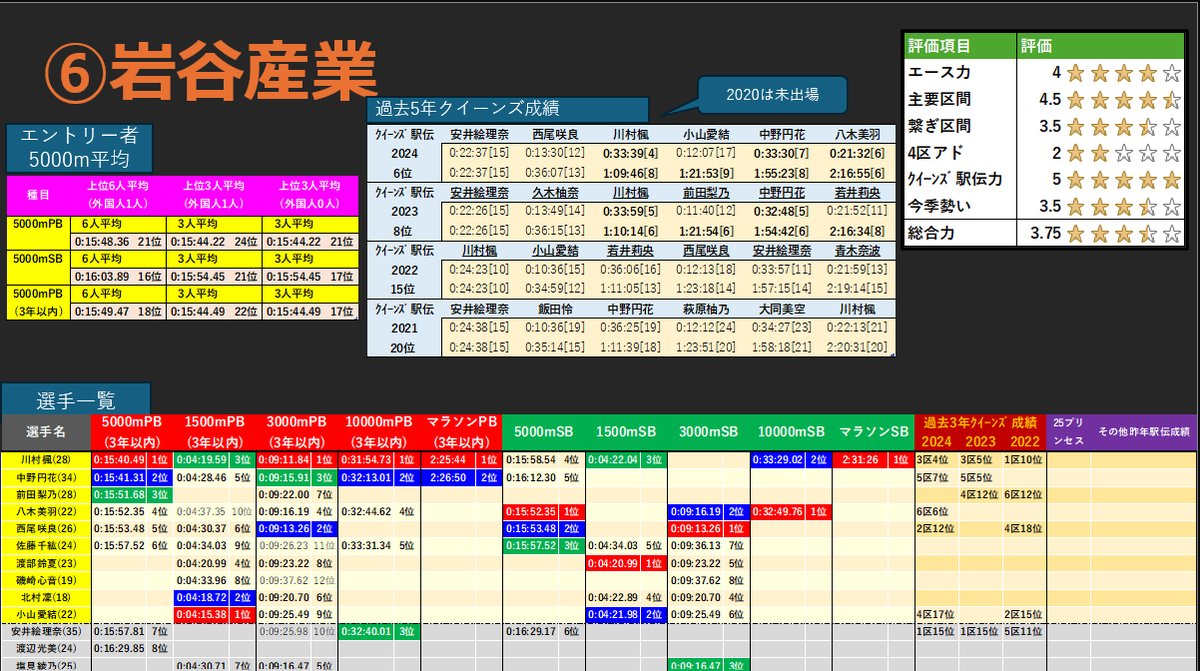This screenshot has width=1200, height=671.
Task: Select the 0:33:30[7] split time
Action: pyautogui.click(x=781, y=152)
